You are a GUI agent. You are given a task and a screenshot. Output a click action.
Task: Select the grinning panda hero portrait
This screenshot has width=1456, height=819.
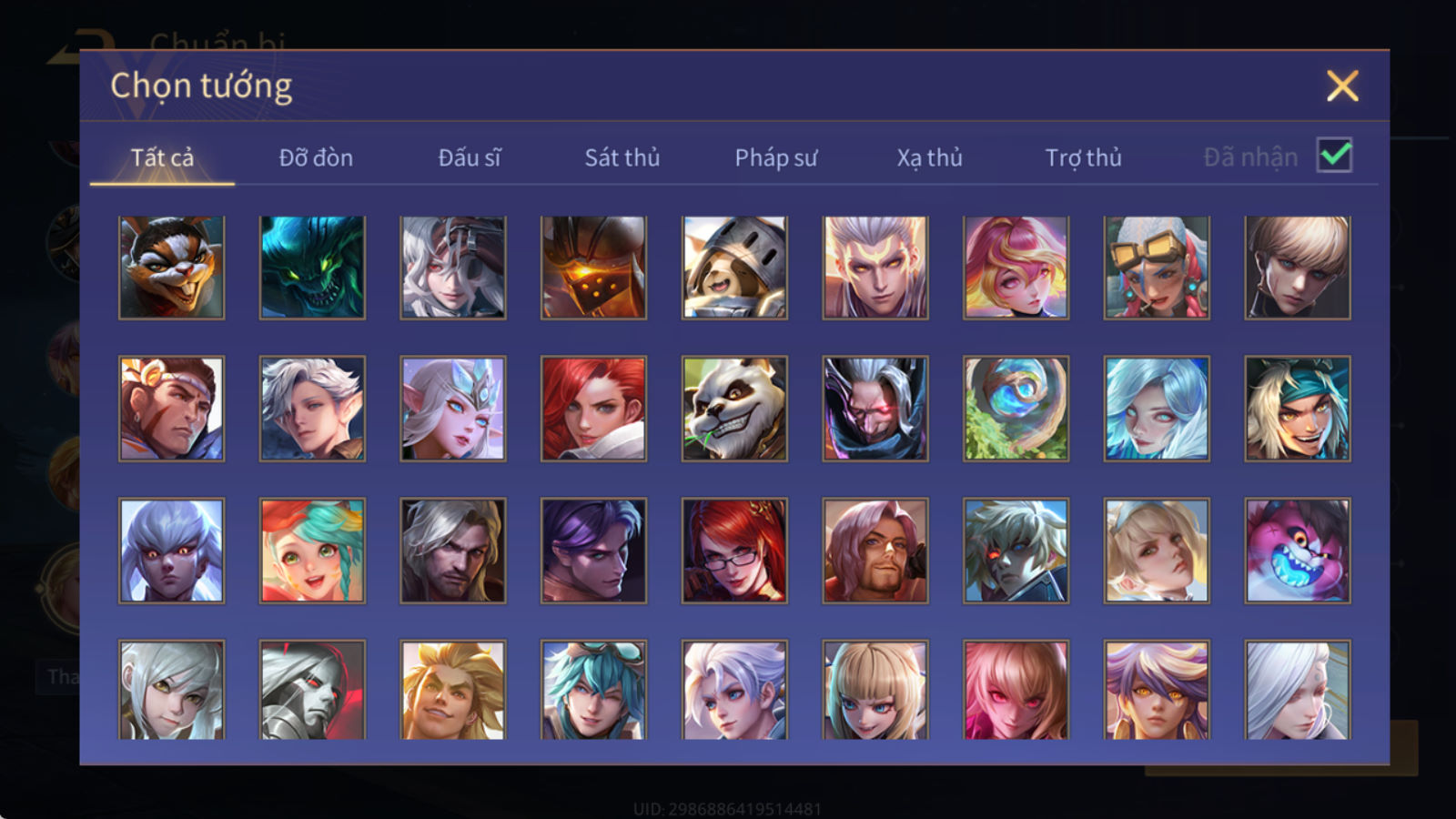734,409
